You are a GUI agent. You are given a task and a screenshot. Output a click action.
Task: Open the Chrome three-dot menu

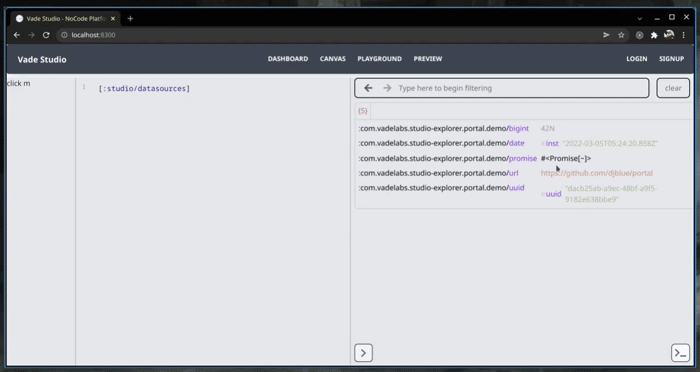[683, 35]
